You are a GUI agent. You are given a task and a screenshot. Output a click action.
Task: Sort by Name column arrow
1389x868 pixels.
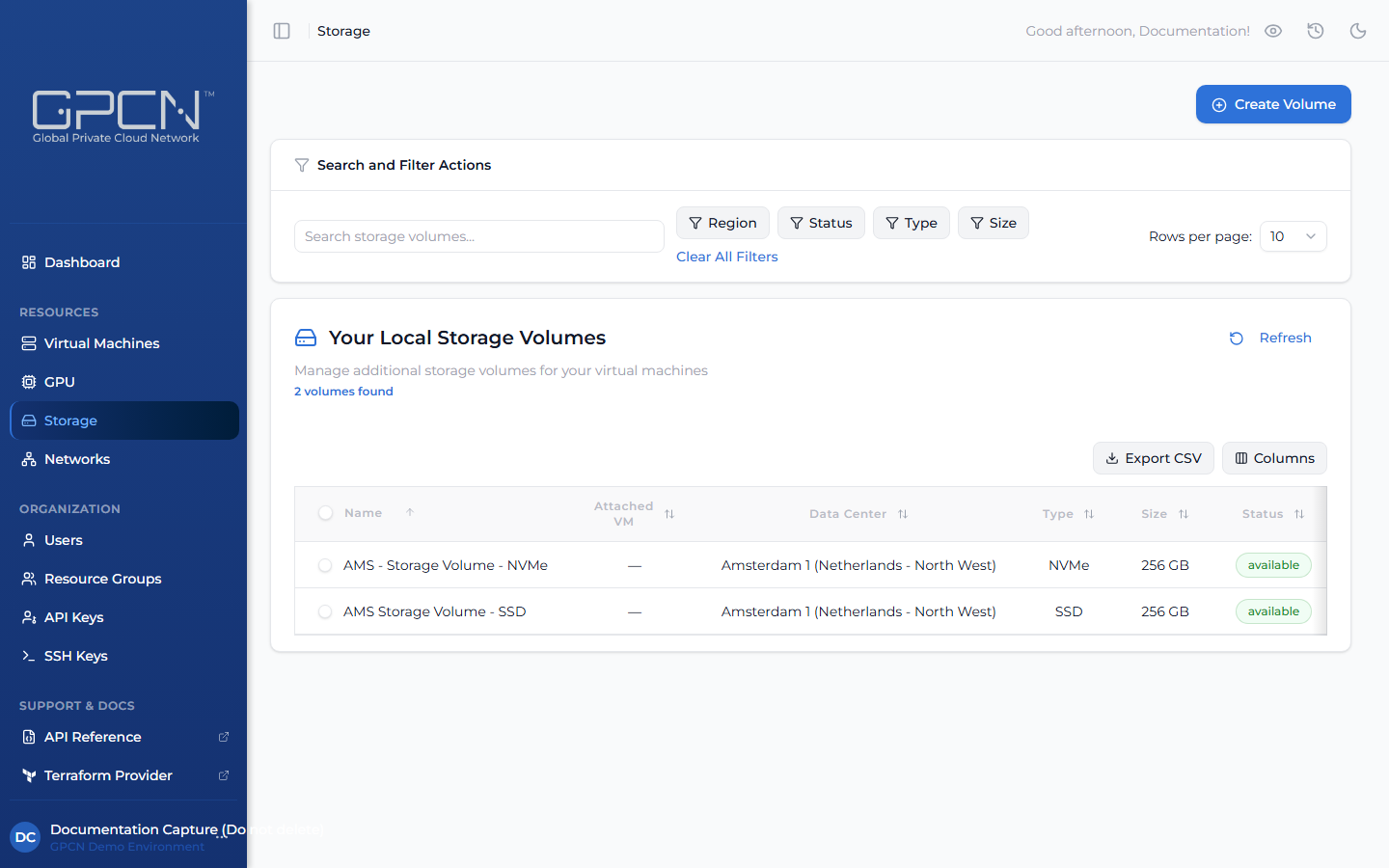click(x=410, y=513)
